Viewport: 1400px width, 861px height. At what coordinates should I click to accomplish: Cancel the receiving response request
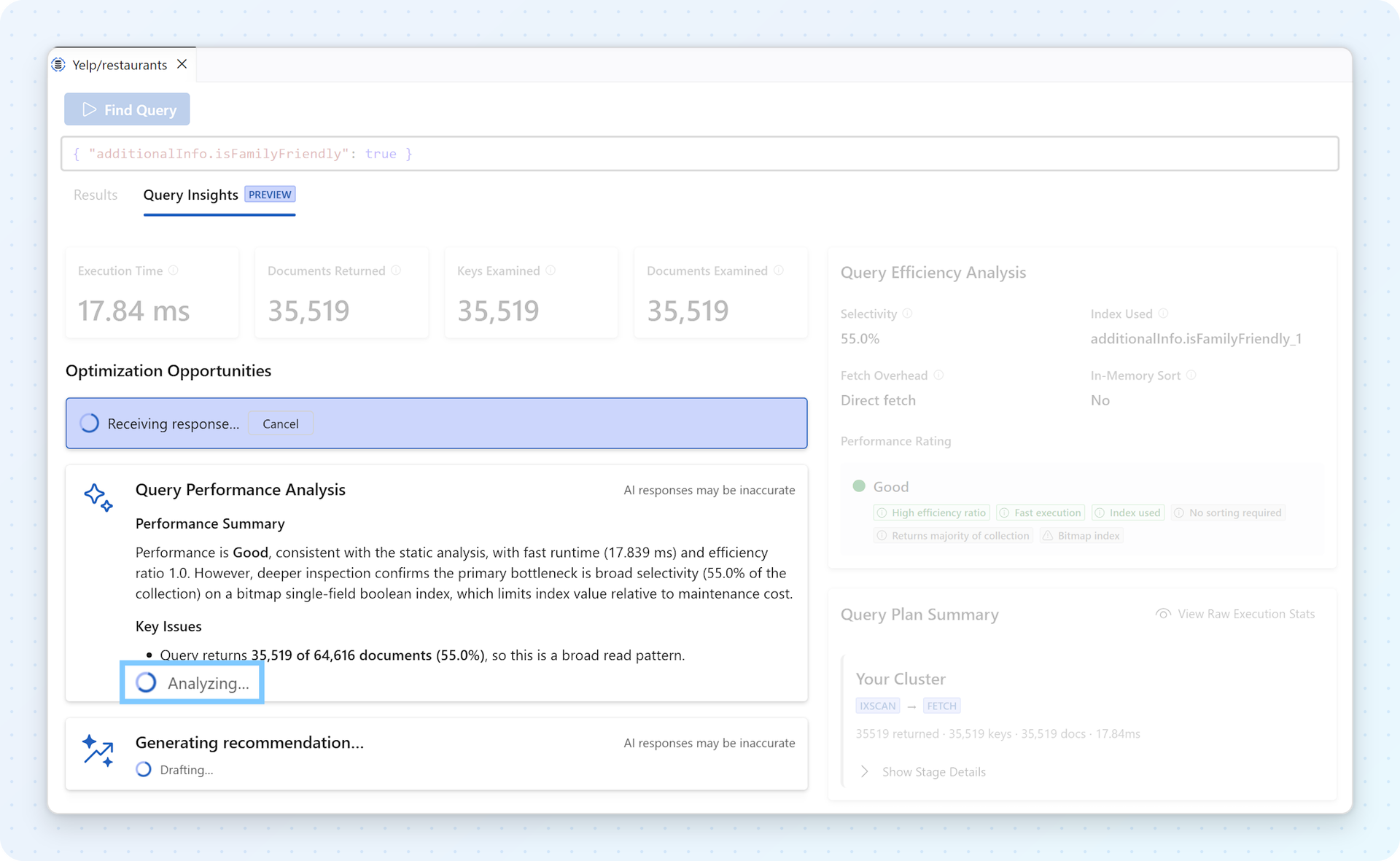[x=280, y=424]
